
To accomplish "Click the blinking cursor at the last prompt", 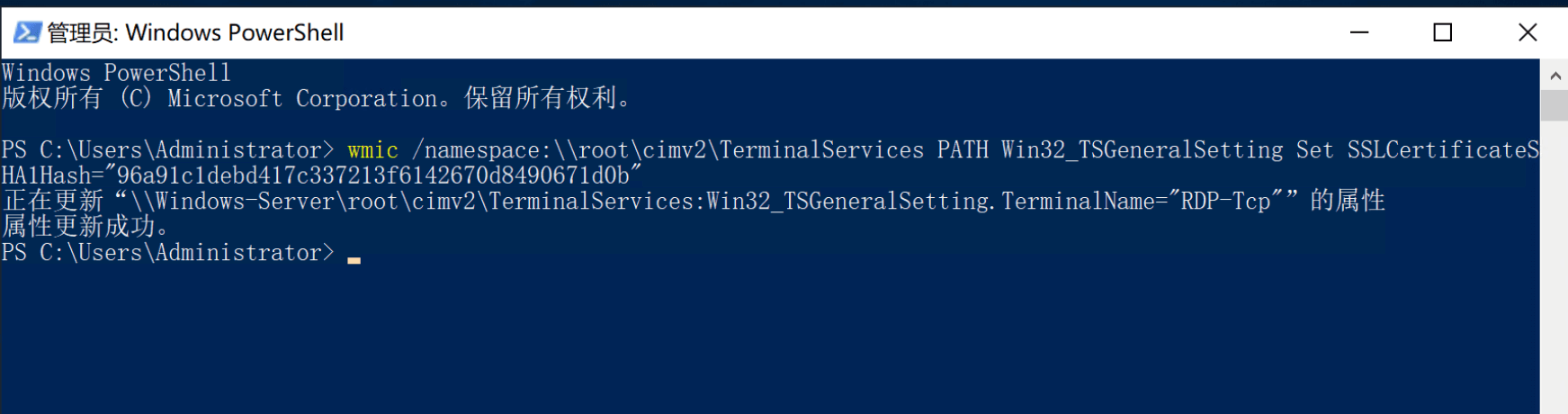I will click(x=354, y=259).
